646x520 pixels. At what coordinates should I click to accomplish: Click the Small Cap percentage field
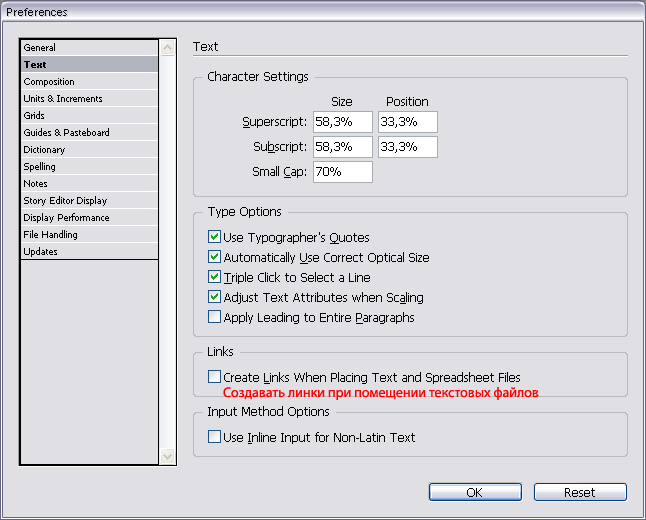click(343, 172)
